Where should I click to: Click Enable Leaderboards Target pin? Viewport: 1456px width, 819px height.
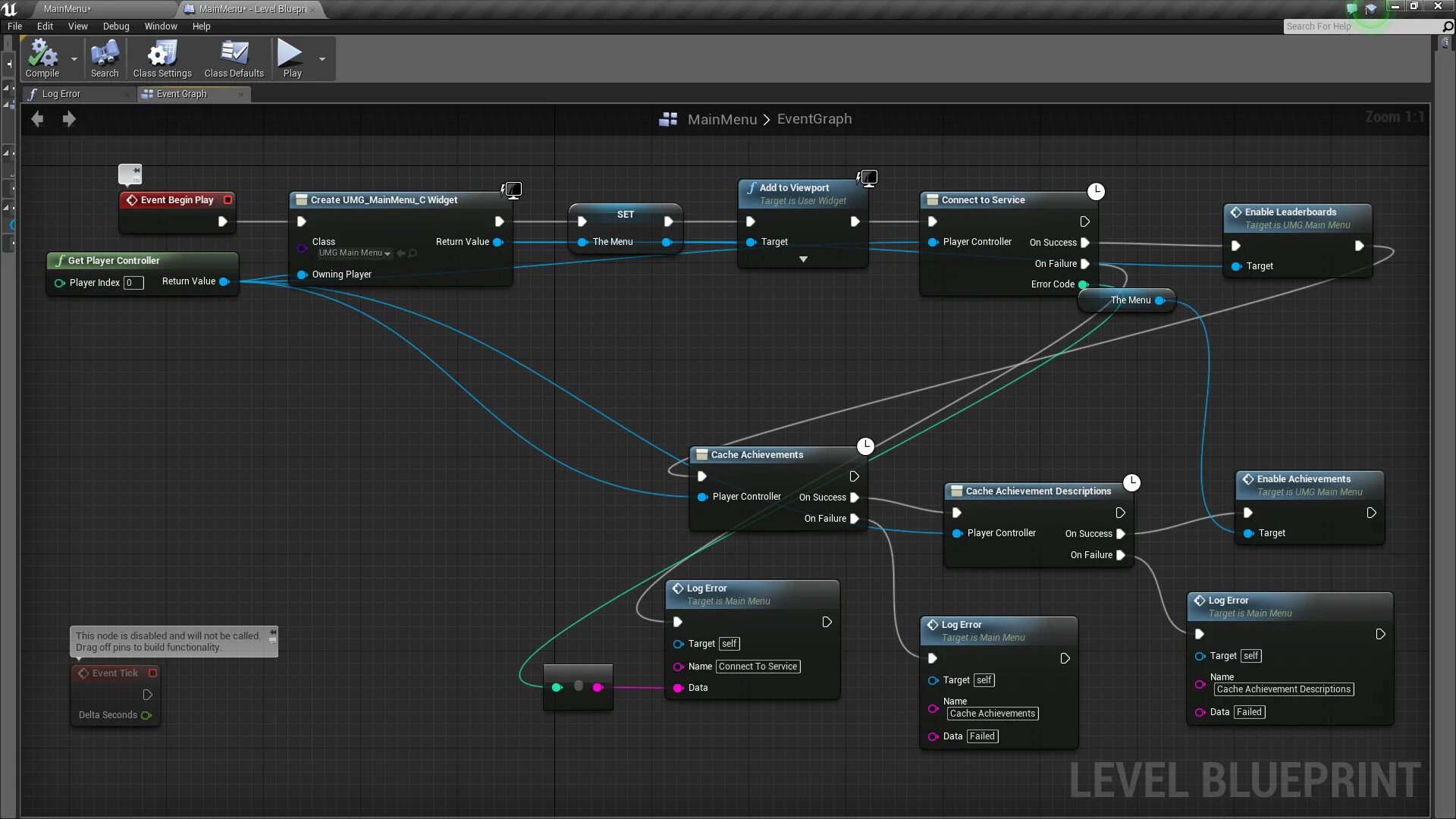1236,266
